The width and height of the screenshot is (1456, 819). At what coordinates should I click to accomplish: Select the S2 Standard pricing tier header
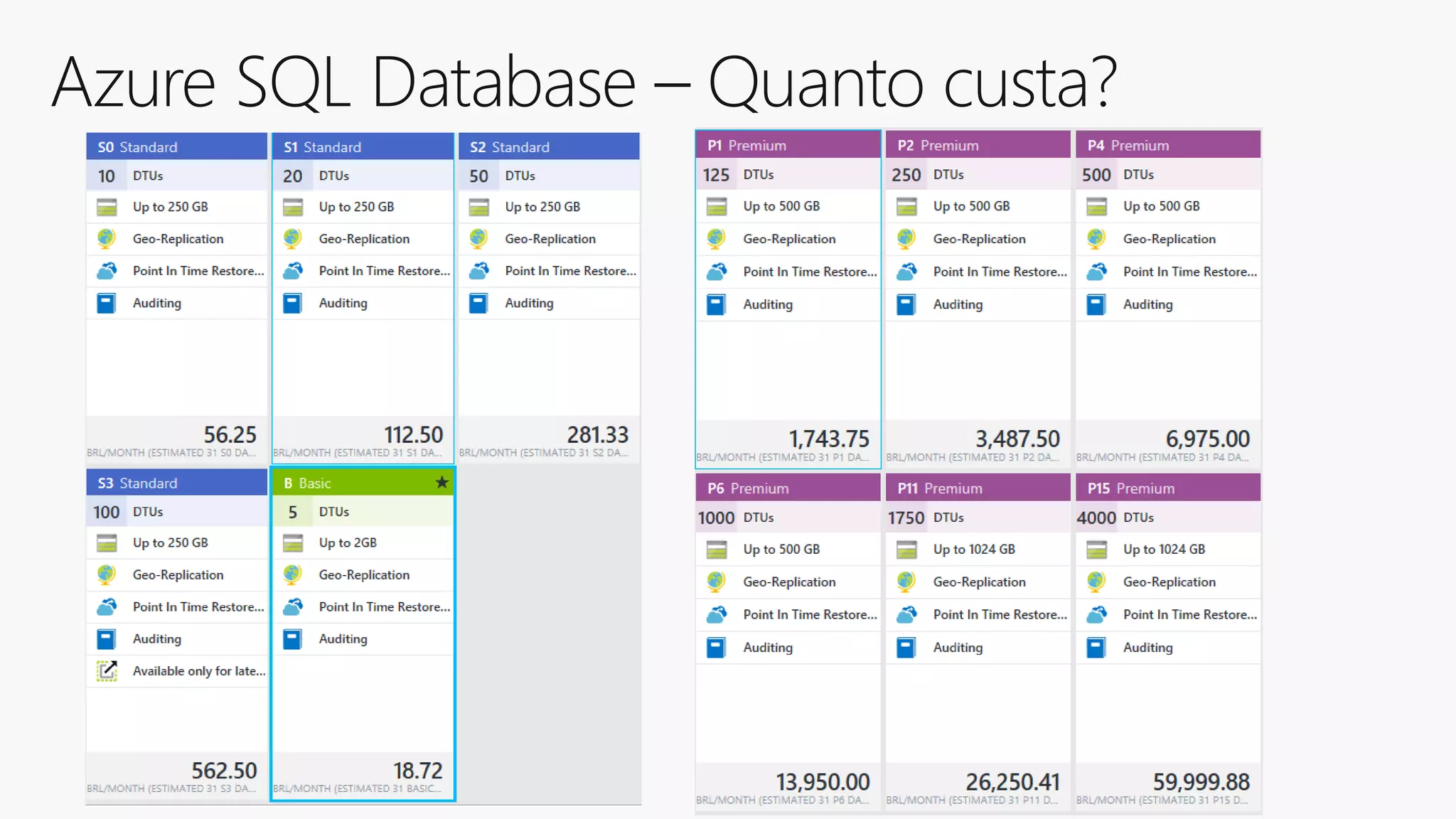tap(549, 146)
